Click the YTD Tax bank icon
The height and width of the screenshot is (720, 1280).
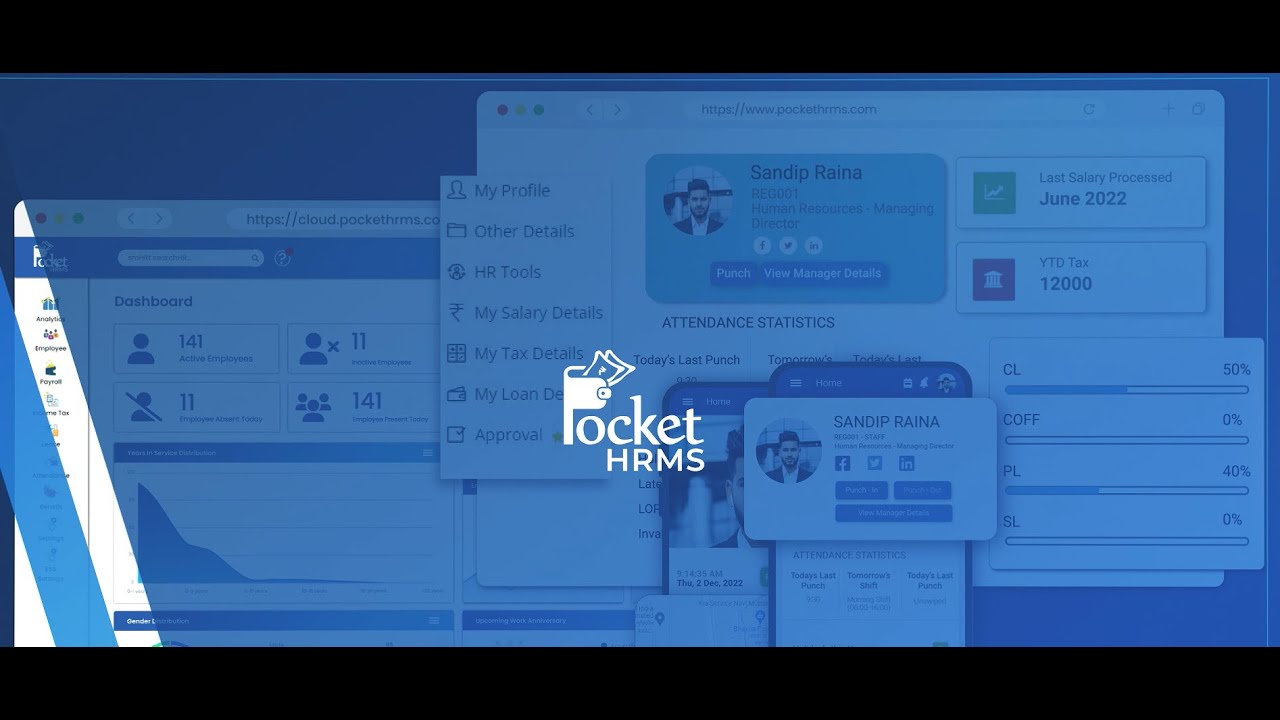[994, 279]
